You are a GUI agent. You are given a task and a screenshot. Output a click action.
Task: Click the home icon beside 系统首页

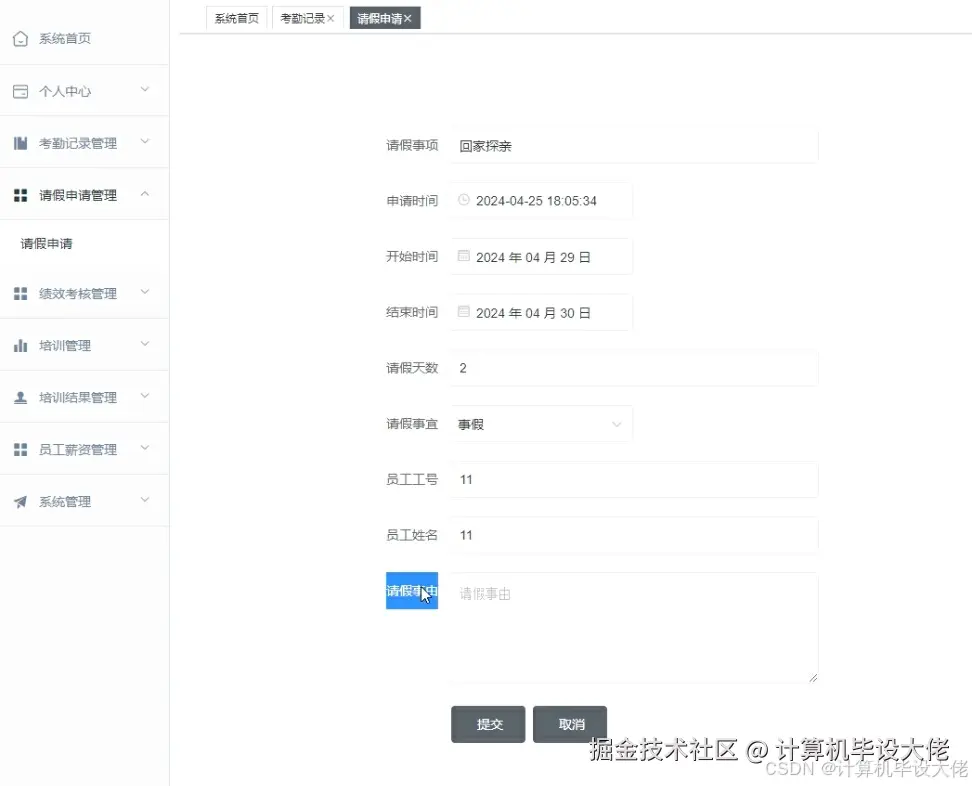[x=22, y=40]
